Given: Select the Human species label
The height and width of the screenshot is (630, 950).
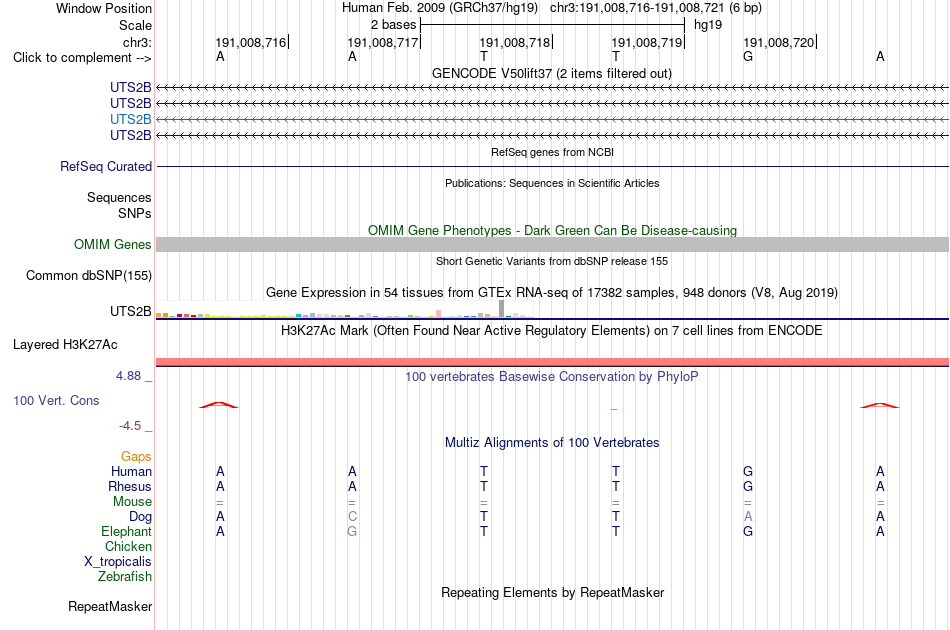Looking at the screenshot, I should tap(131, 471).
